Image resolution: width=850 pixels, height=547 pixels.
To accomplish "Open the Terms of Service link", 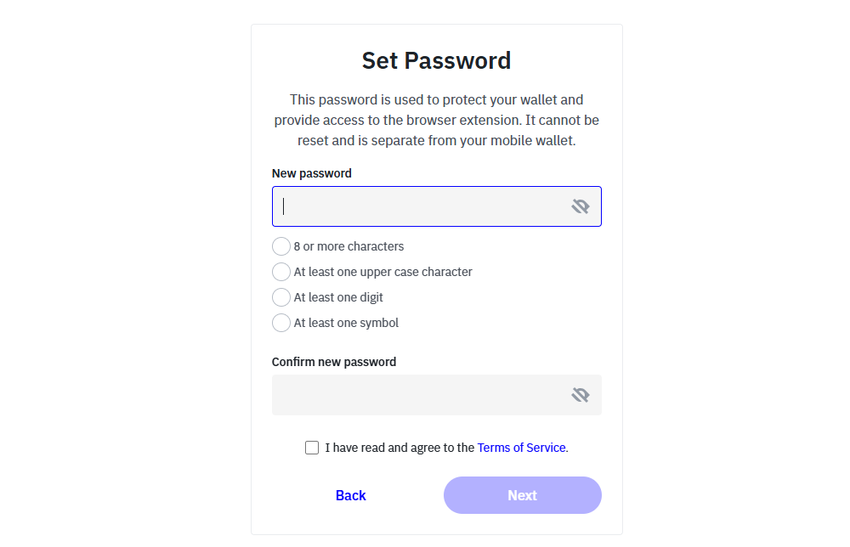I will 521,448.
